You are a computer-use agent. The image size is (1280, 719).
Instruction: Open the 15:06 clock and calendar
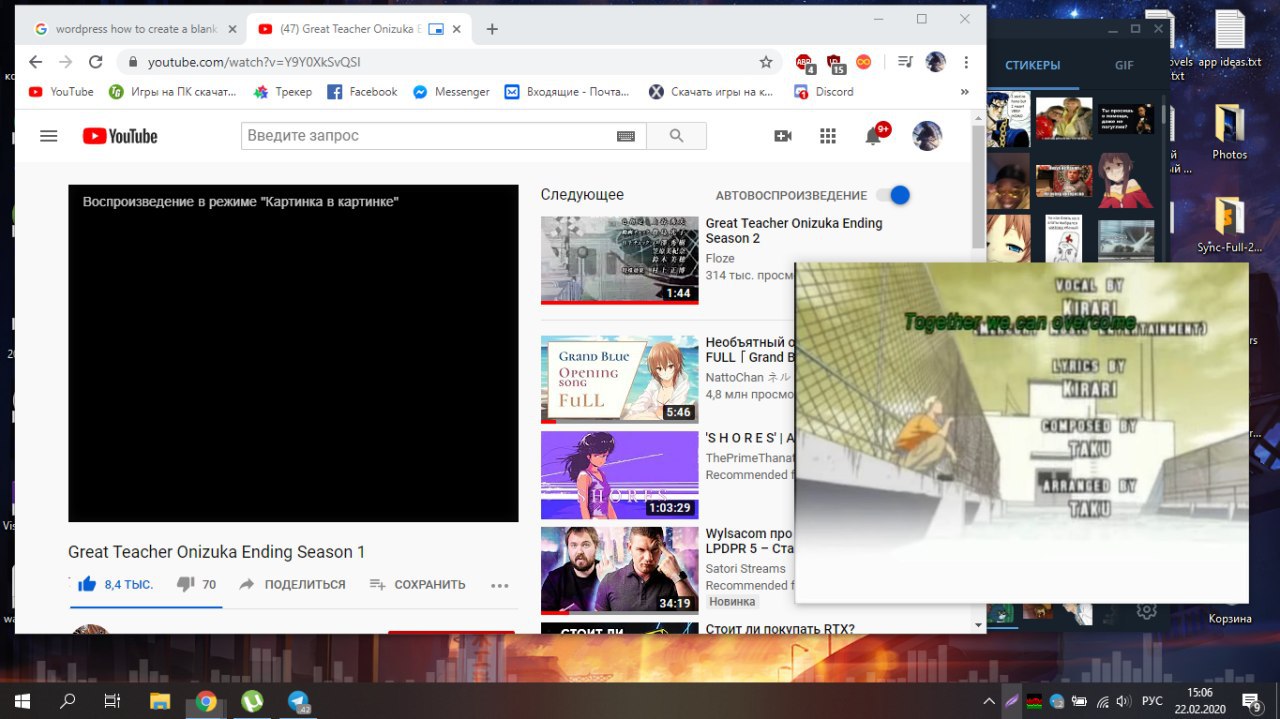(1199, 700)
